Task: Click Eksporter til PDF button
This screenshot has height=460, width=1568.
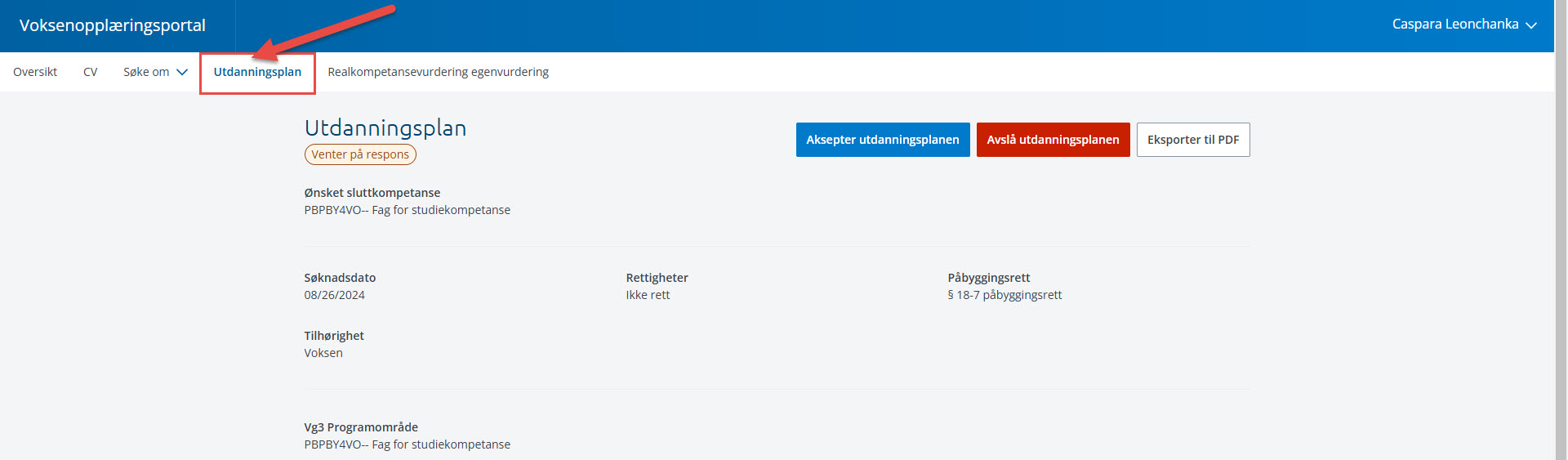Action: click(x=1193, y=140)
